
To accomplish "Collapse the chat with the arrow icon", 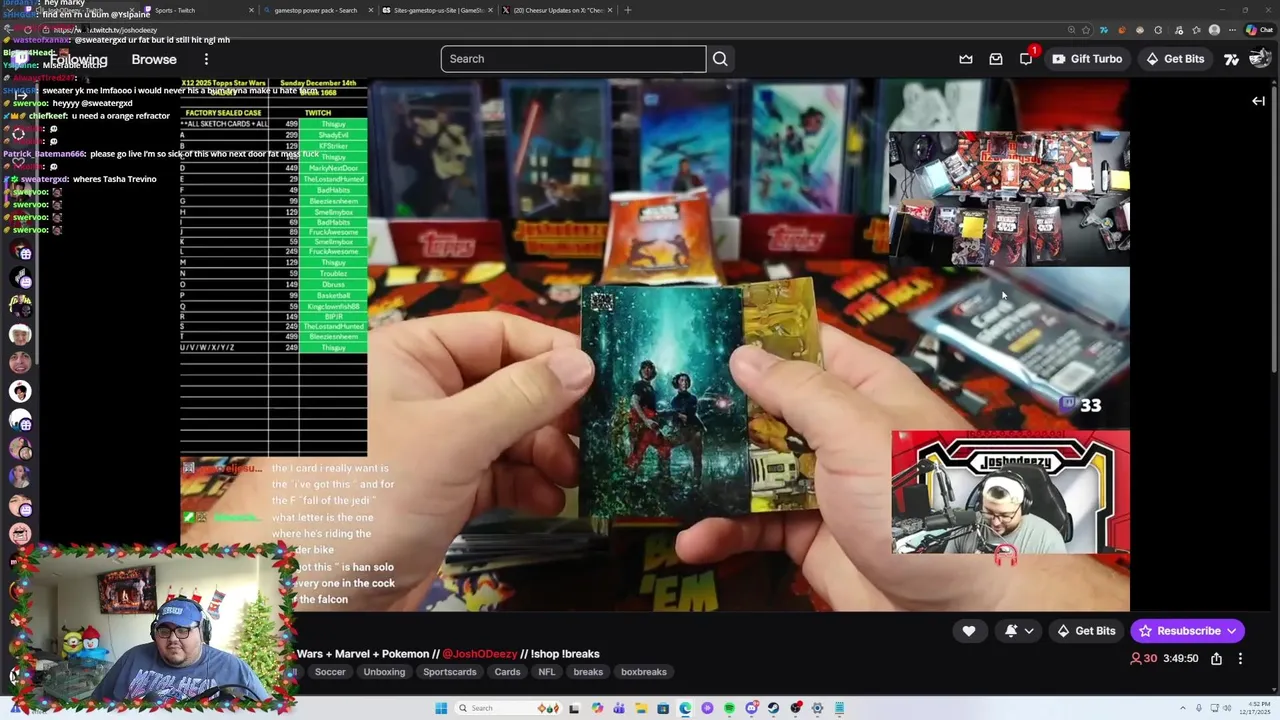I will (1259, 101).
